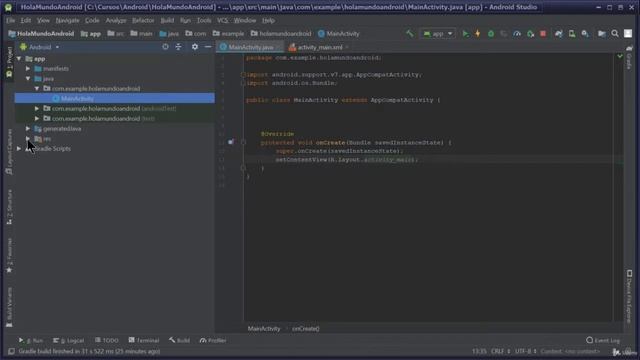This screenshot has width=640, height=360.
Task: Open the Android project view dropdown
Action: coord(40,47)
